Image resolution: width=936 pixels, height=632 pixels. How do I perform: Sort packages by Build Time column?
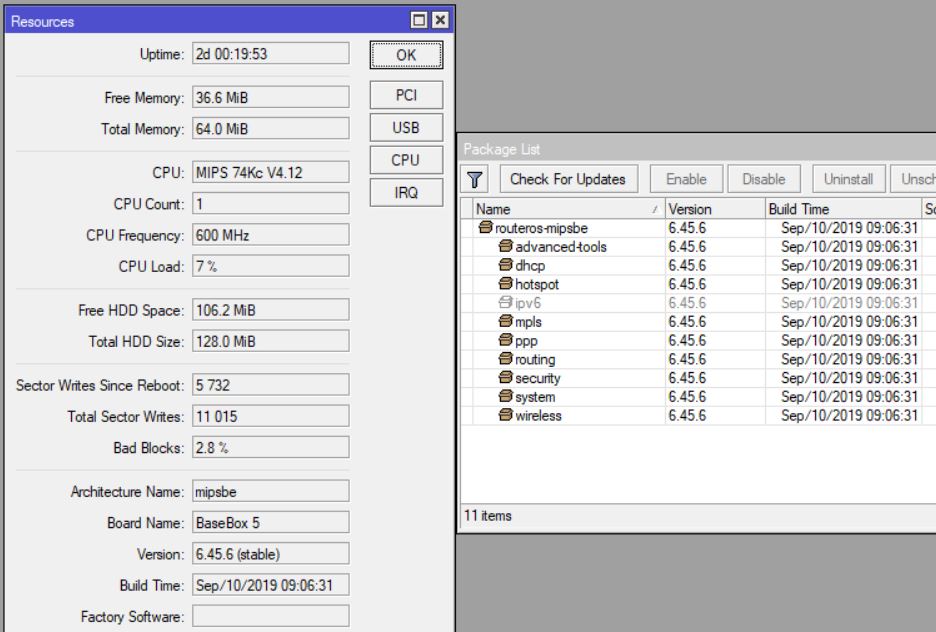coord(843,209)
